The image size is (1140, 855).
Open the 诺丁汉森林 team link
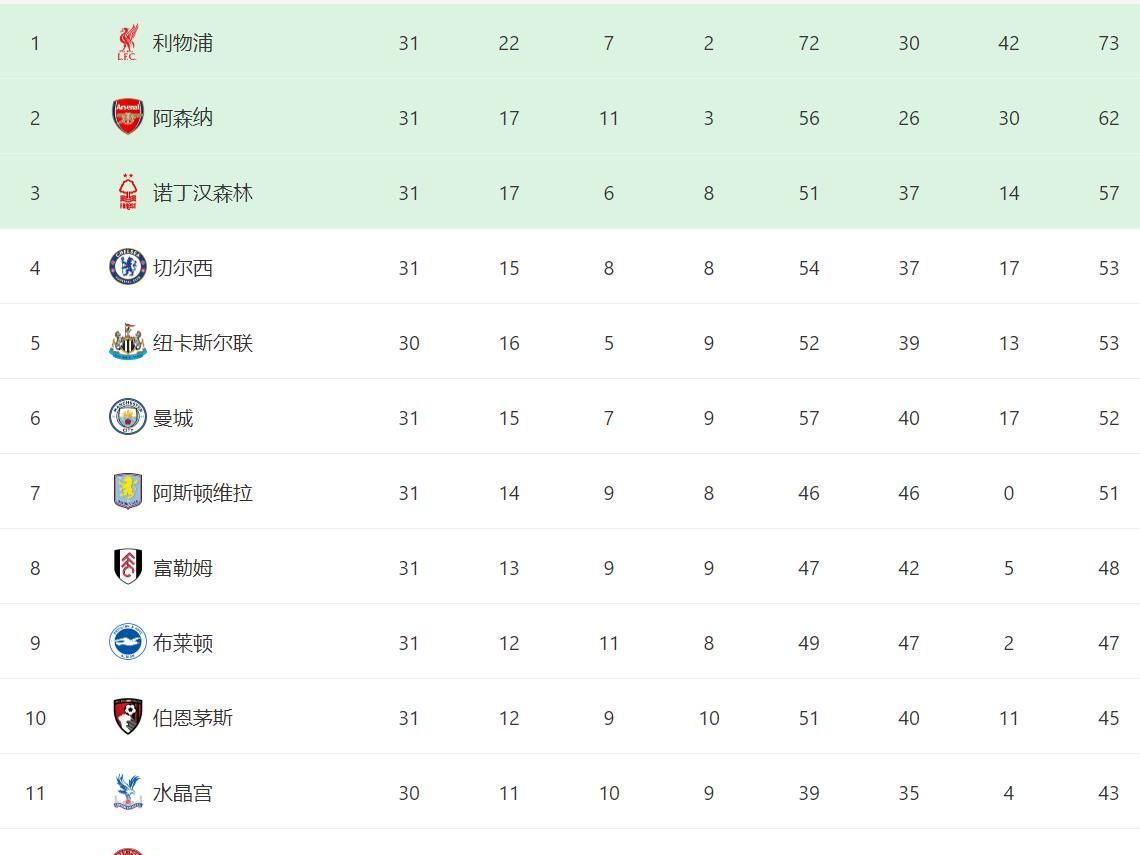click(x=203, y=193)
